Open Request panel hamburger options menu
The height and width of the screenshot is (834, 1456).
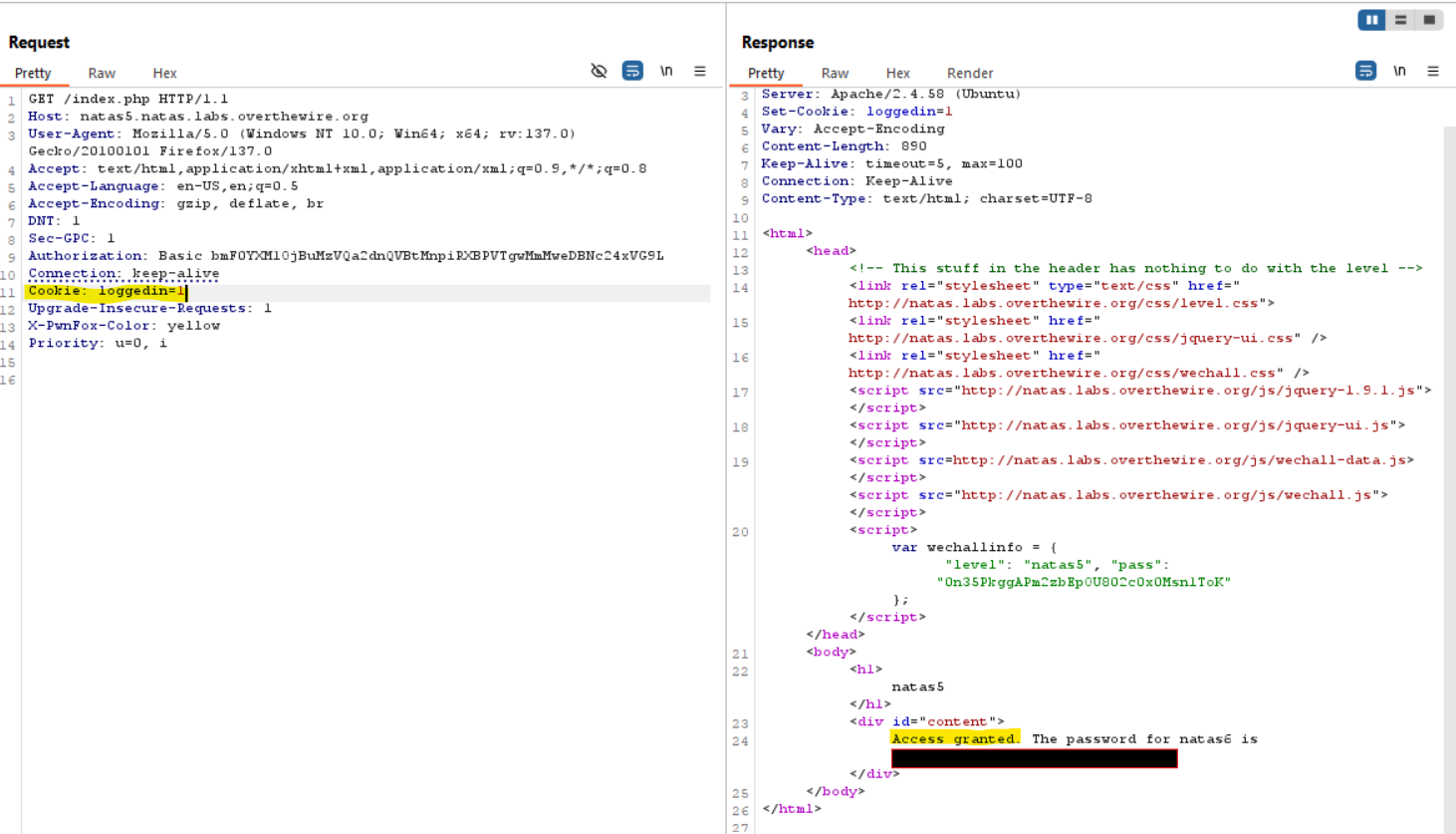[x=700, y=71]
